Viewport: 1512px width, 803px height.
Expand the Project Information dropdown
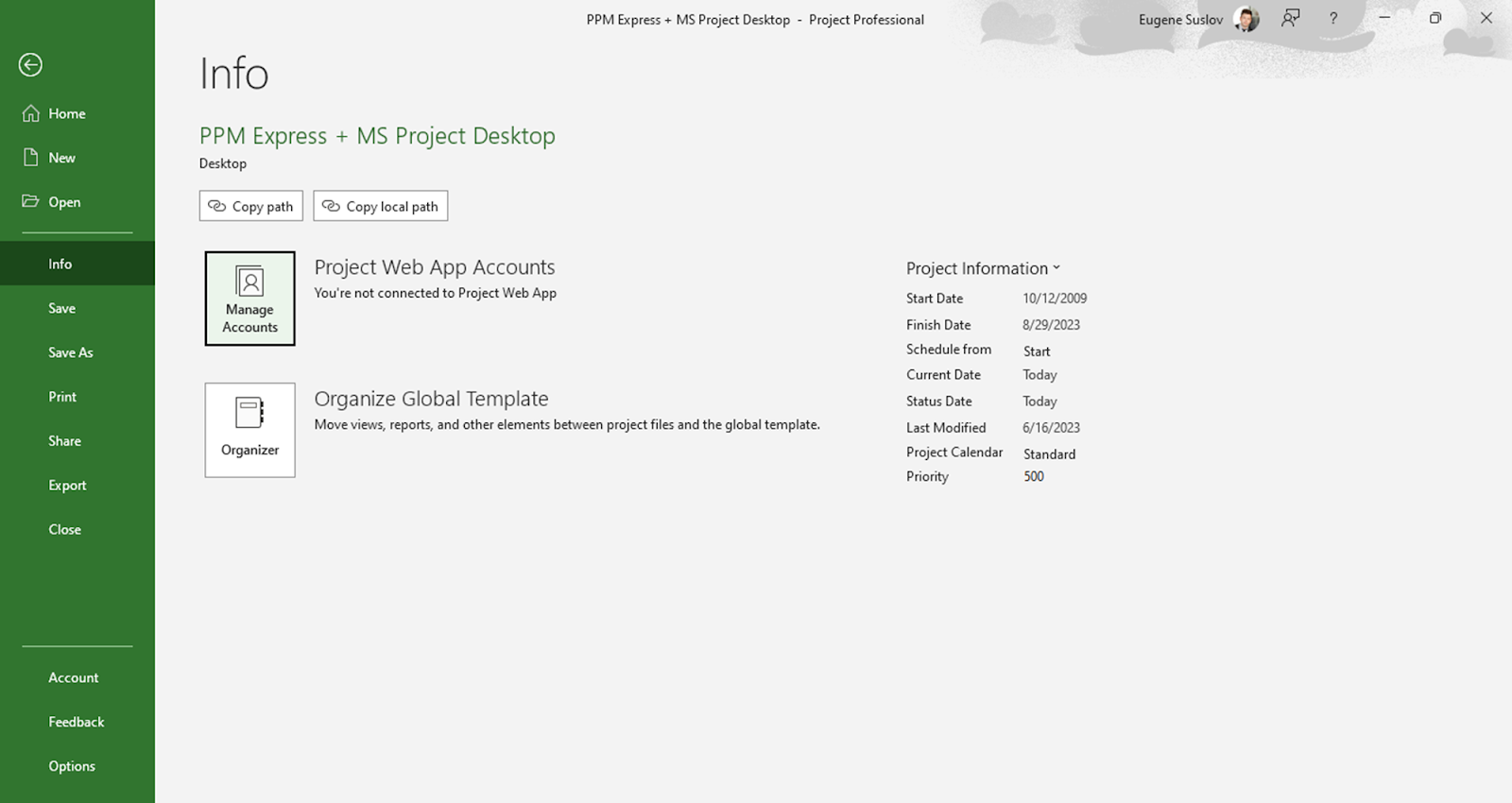(x=983, y=268)
